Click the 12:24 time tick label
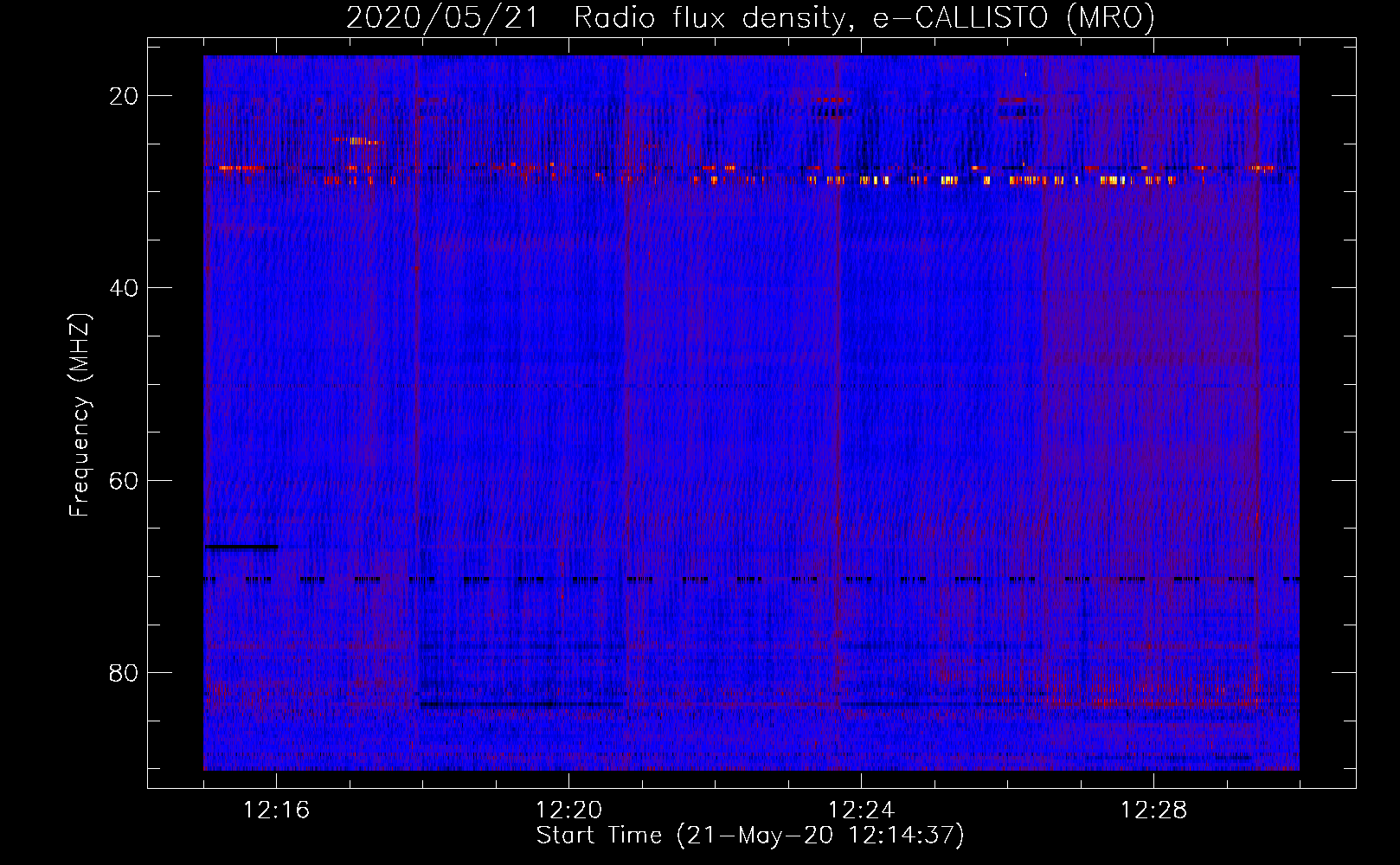The height and width of the screenshot is (865, 1400). pyautogui.click(x=862, y=811)
